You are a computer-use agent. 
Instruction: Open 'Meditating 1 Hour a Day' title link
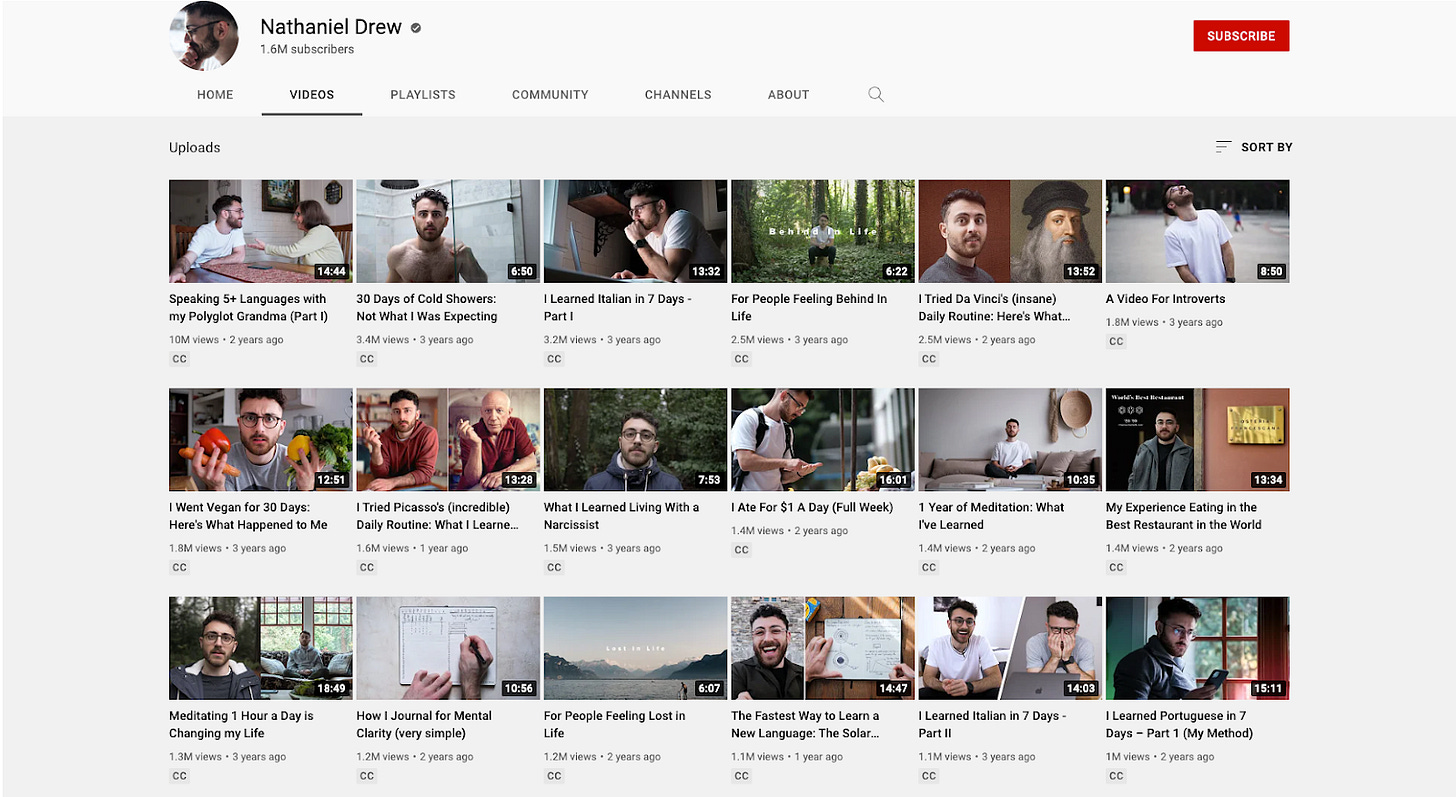241,724
